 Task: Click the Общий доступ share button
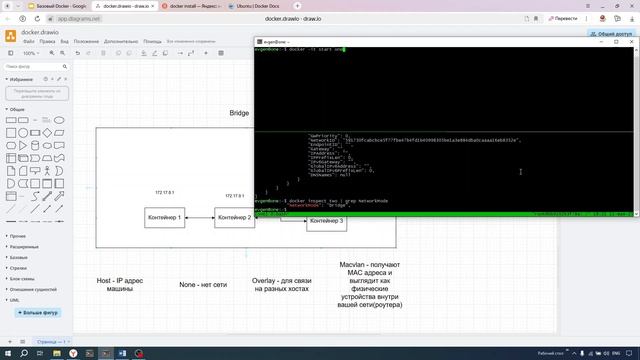click(611, 34)
